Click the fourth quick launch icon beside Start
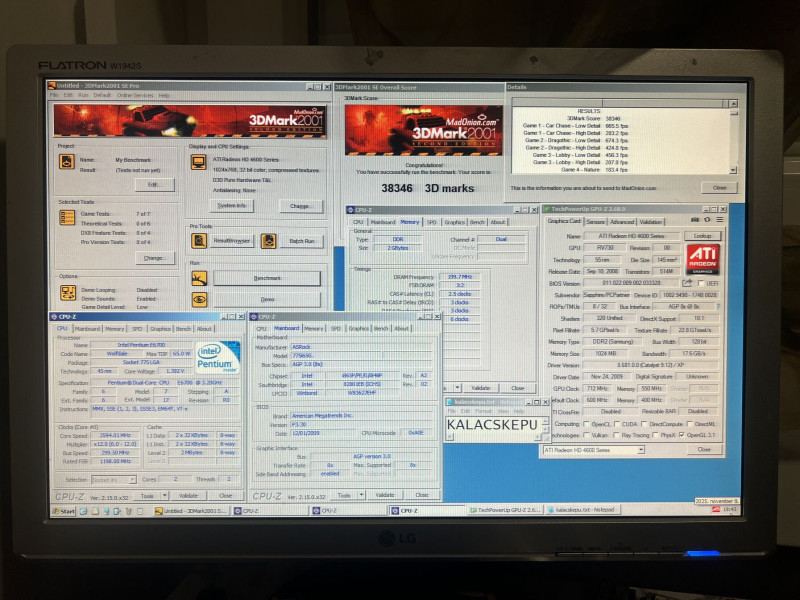Image resolution: width=800 pixels, height=600 pixels. (x=117, y=511)
